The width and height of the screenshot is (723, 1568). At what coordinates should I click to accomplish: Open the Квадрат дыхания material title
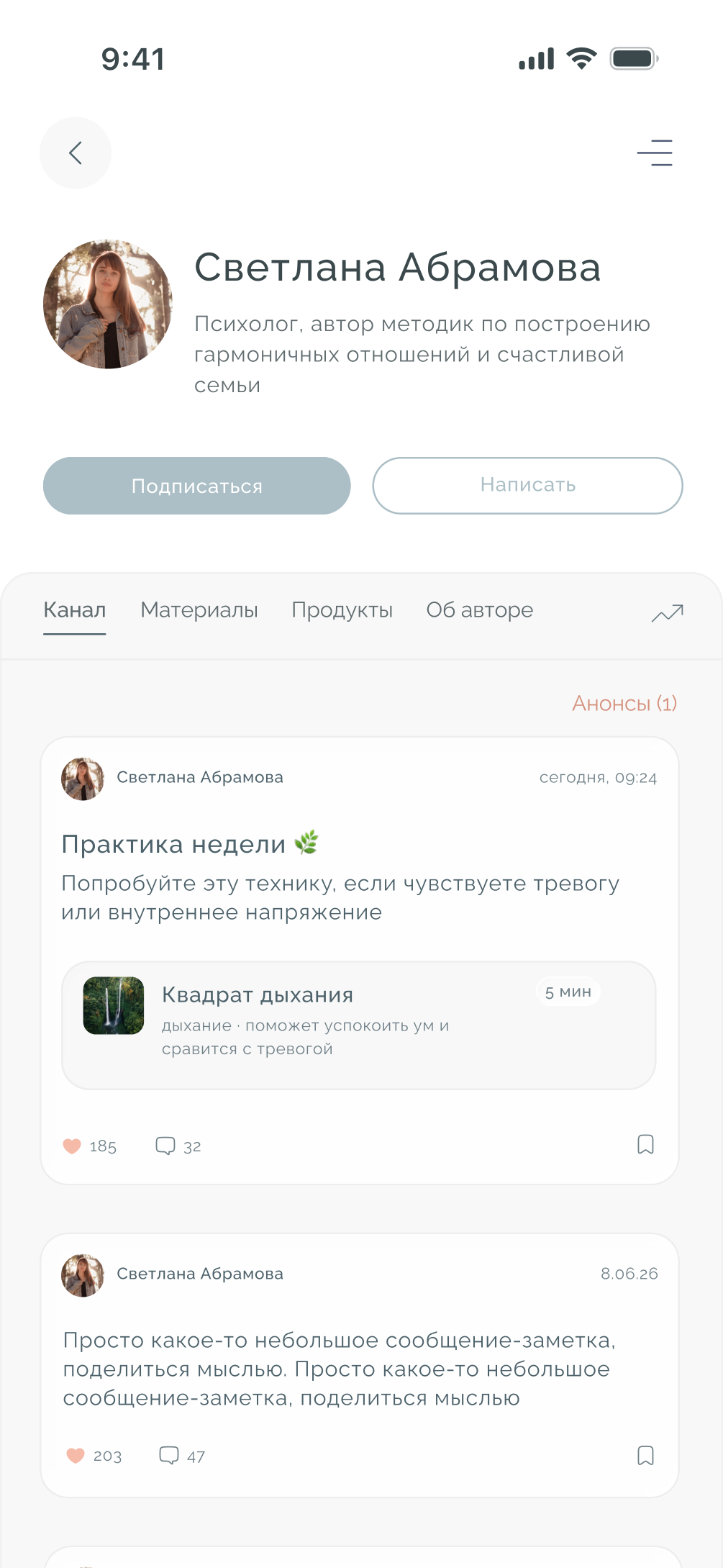tap(258, 994)
